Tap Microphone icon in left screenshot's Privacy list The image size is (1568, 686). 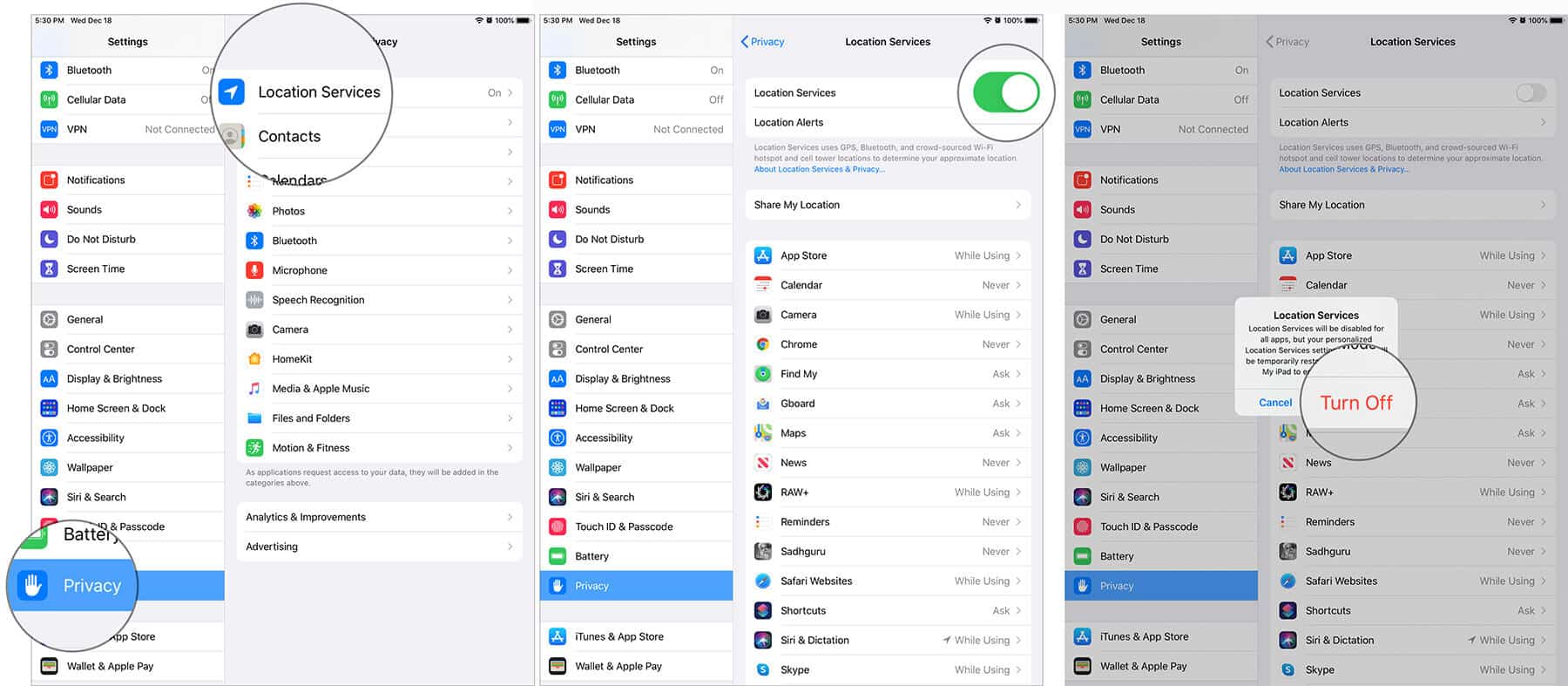click(x=254, y=270)
